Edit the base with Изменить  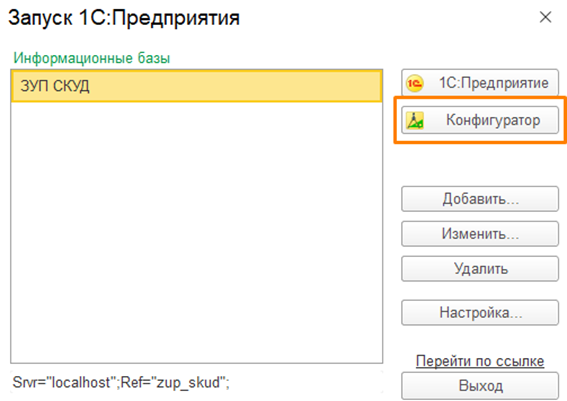click(x=480, y=234)
